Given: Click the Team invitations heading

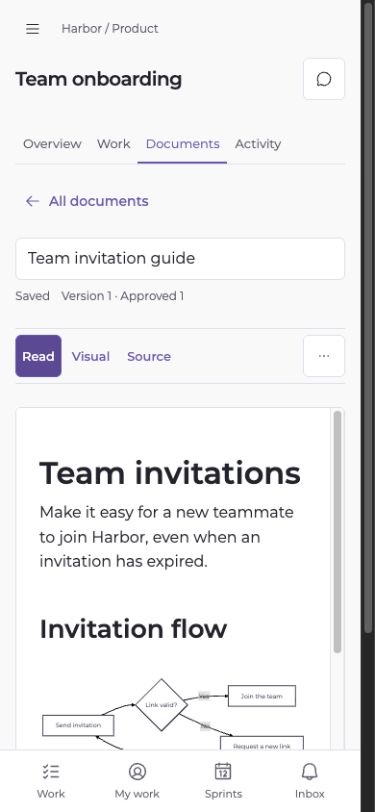Looking at the screenshot, I should point(170,473).
